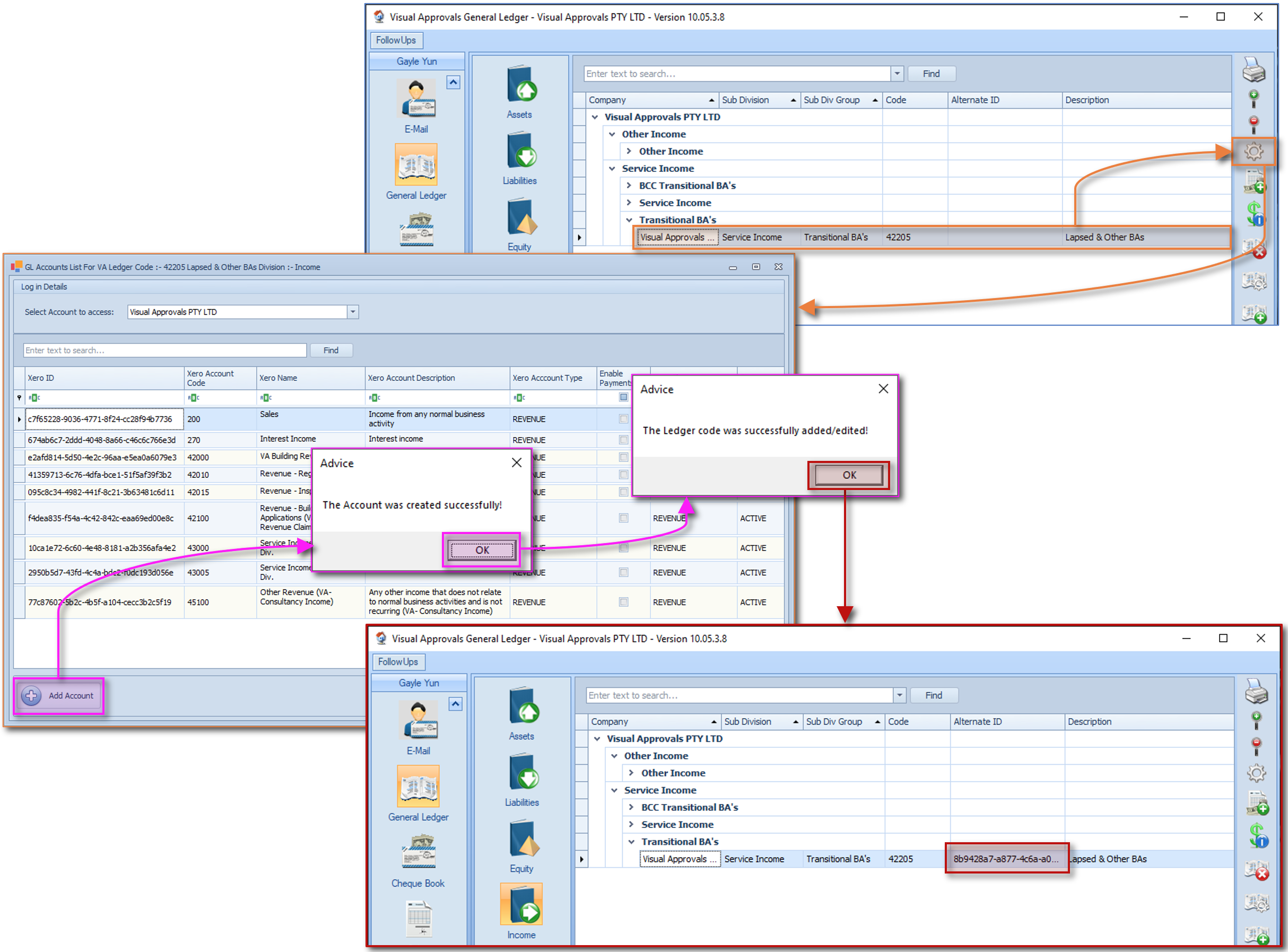Image resolution: width=1288 pixels, height=952 pixels.
Task: Click the dollar info icon in lower ledger window
Action: click(x=1257, y=835)
